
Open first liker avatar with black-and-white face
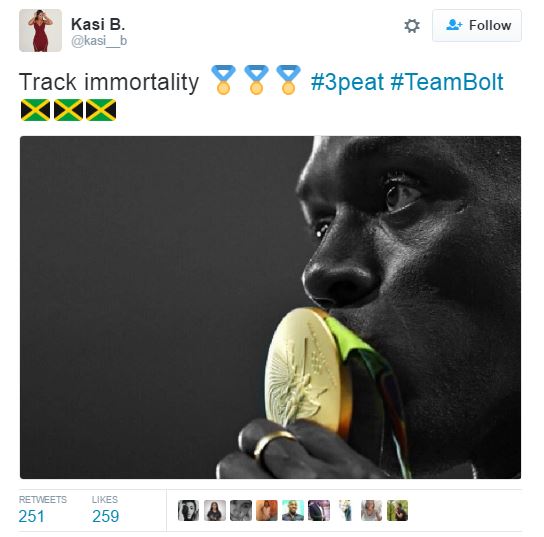tap(188, 510)
